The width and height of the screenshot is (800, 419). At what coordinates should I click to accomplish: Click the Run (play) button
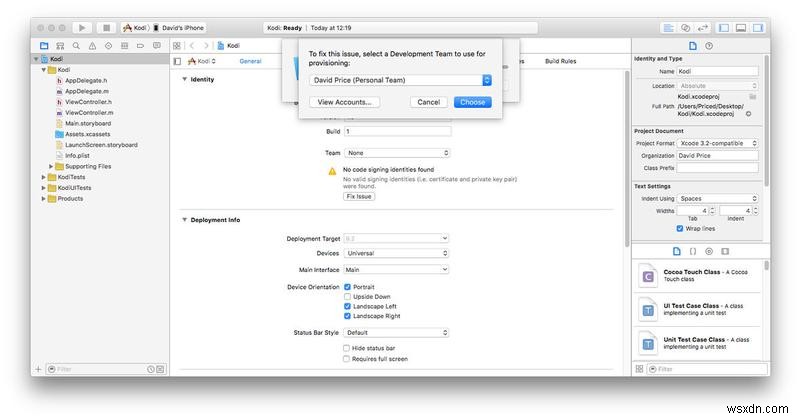(82, 28)
